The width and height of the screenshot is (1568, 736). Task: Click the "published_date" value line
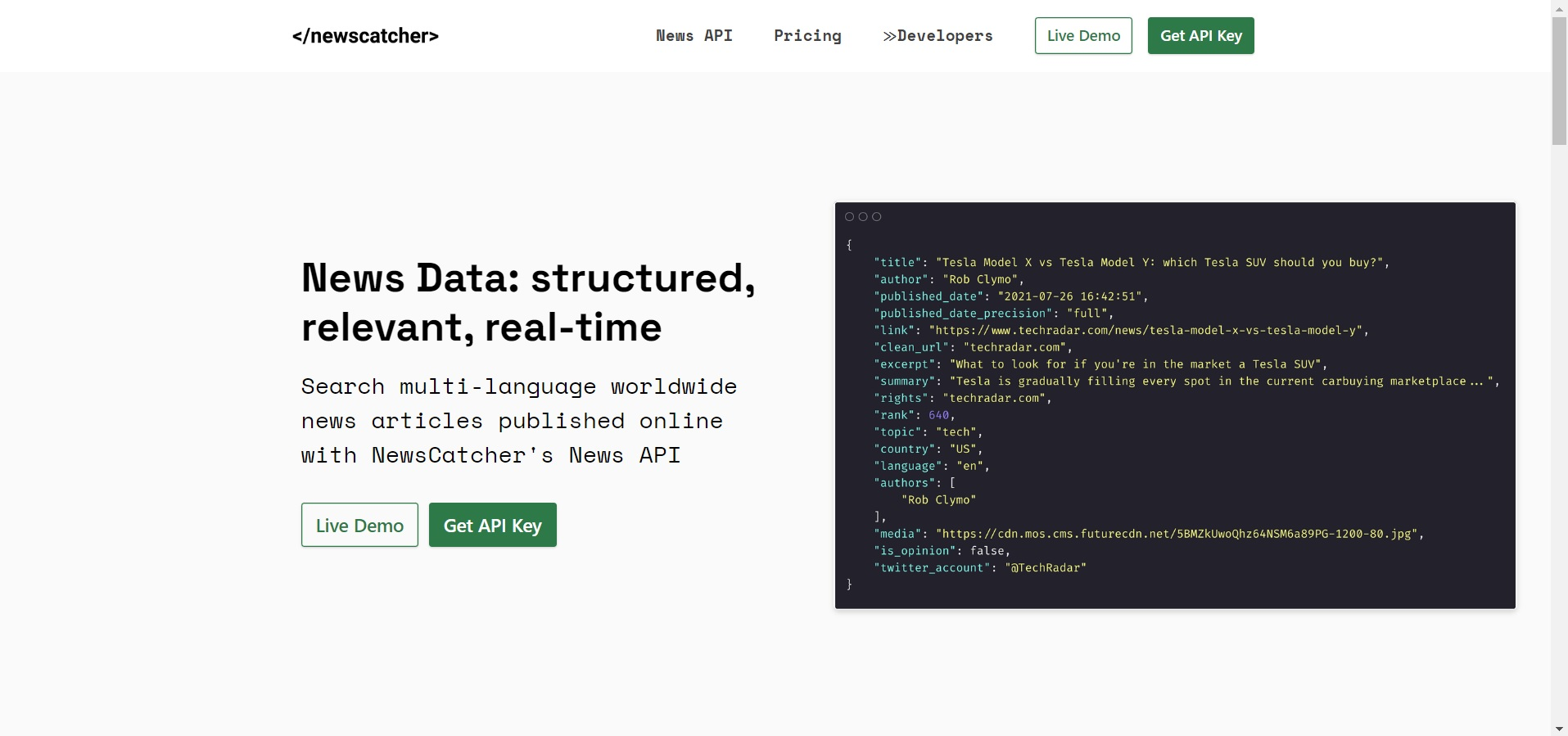click(1011, 296)
